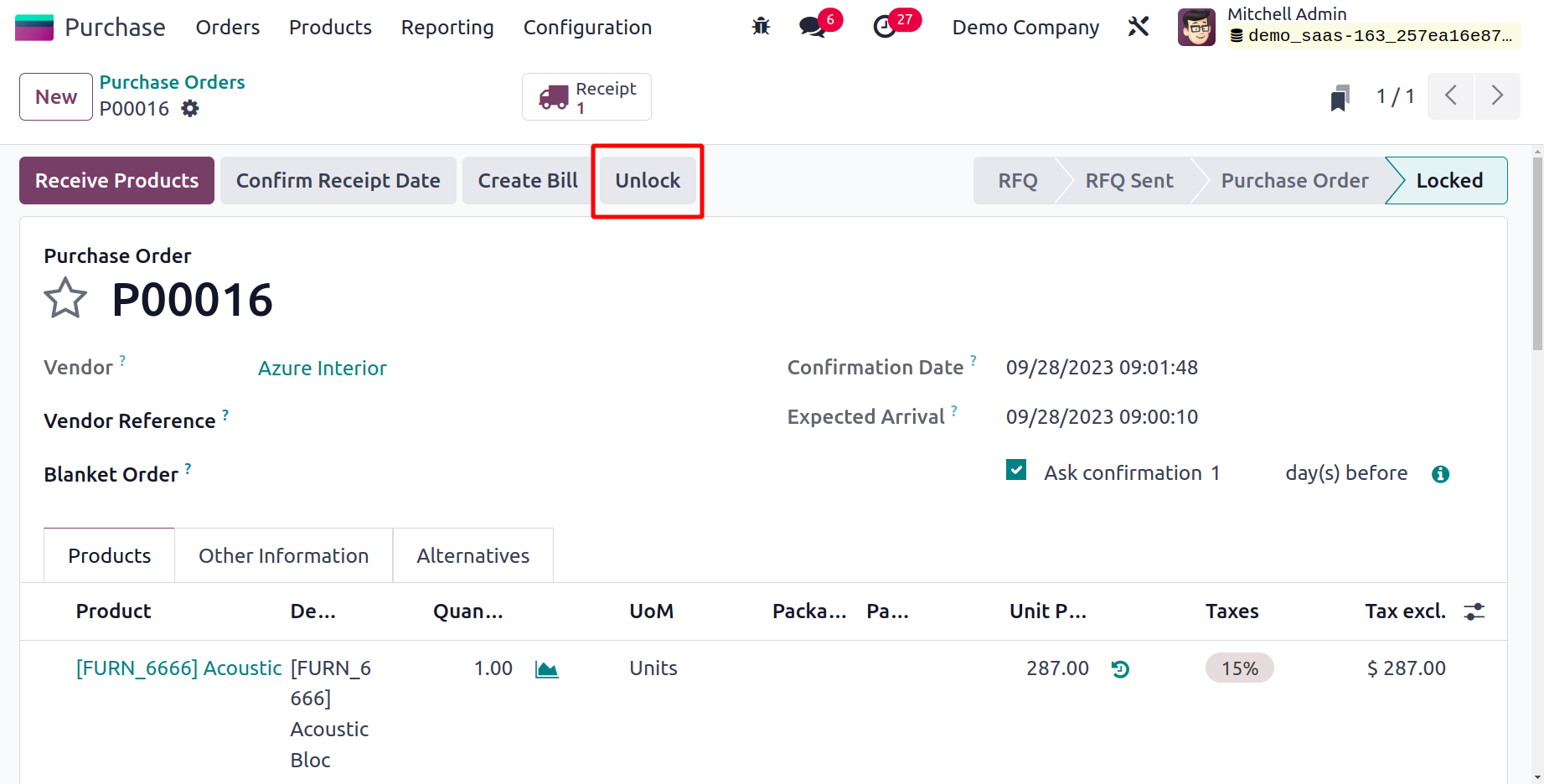
Task: Open the column settings adjuster in table
Action: click(x=1474, y=611)
